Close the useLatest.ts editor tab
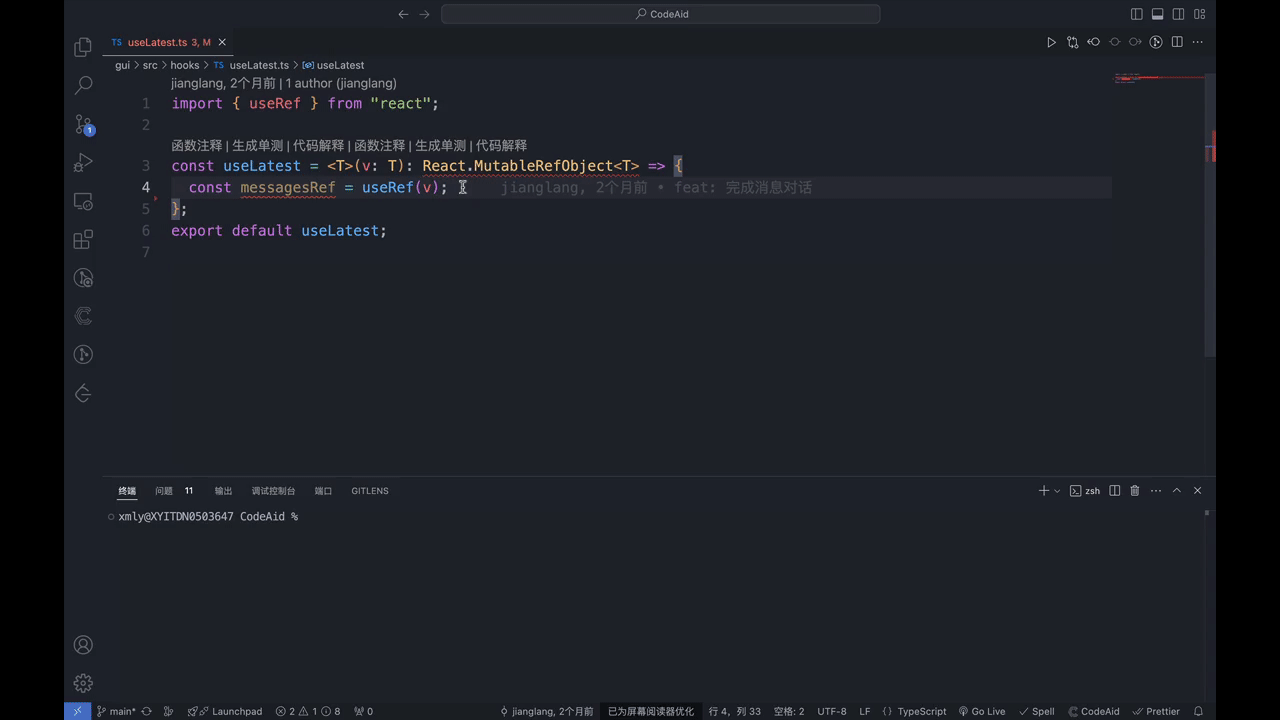 (222, 42)
